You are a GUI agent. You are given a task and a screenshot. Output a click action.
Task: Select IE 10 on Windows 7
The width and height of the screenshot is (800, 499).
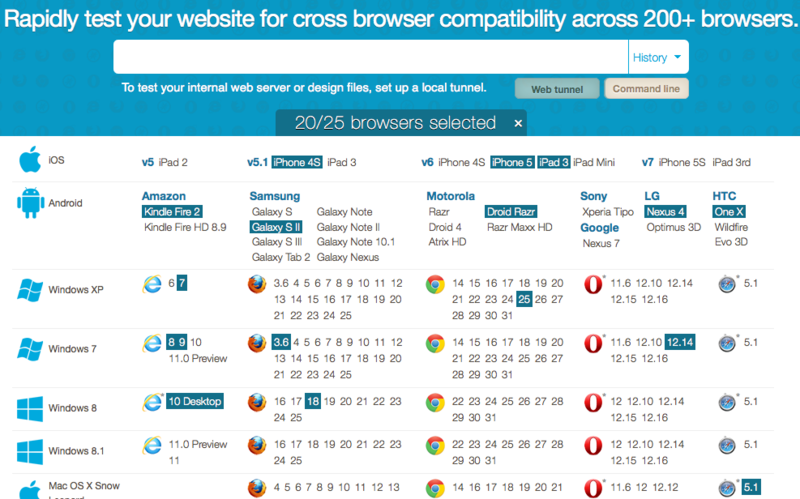tap(196, 342)
